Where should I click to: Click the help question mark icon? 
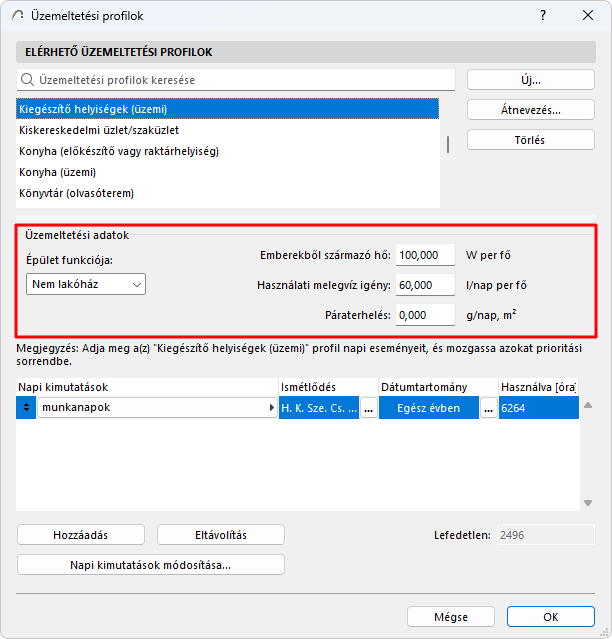[543, 15]
